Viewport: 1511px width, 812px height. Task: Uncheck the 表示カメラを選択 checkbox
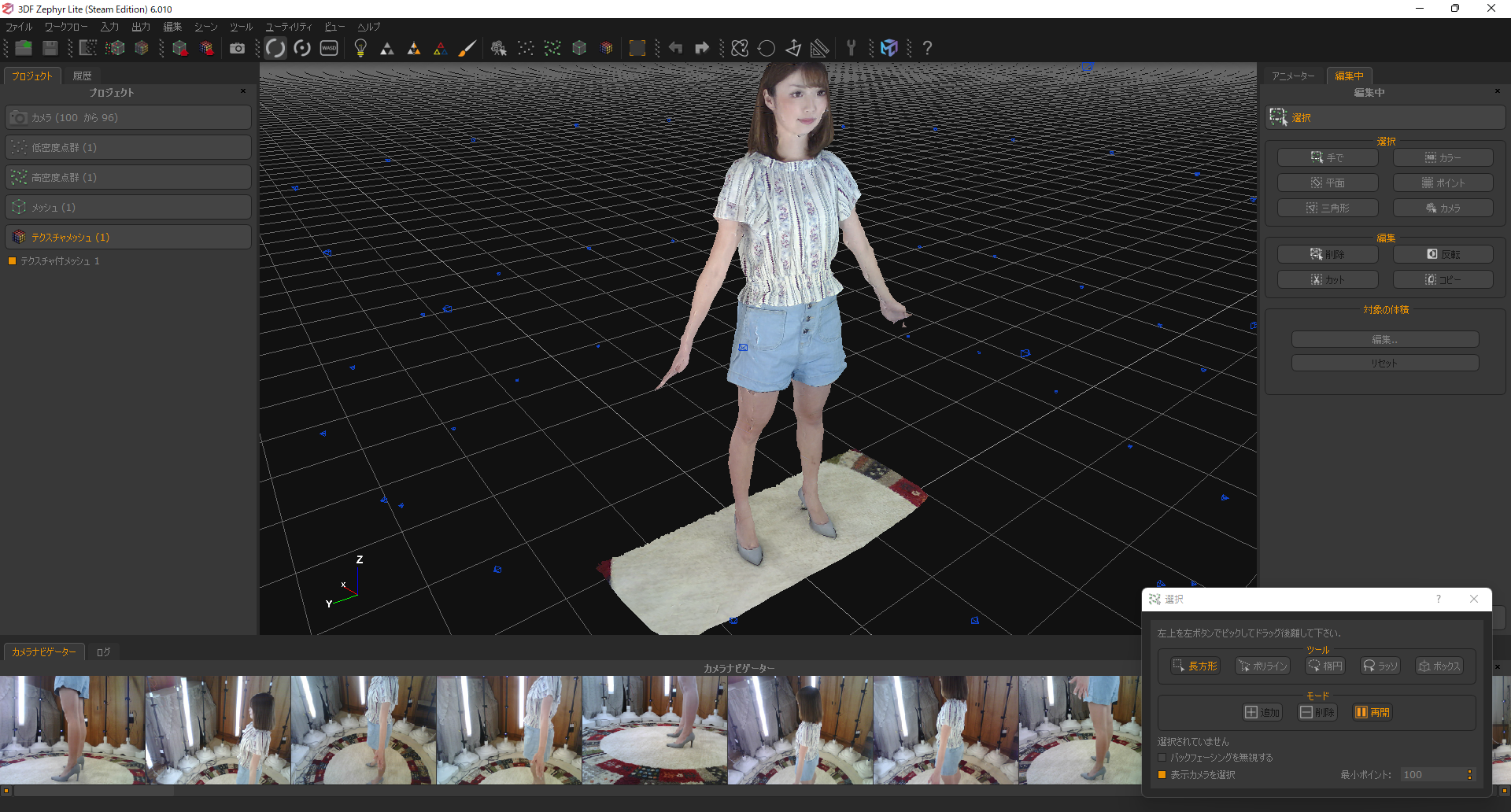pyautogui.click(x=1162, y=775)
